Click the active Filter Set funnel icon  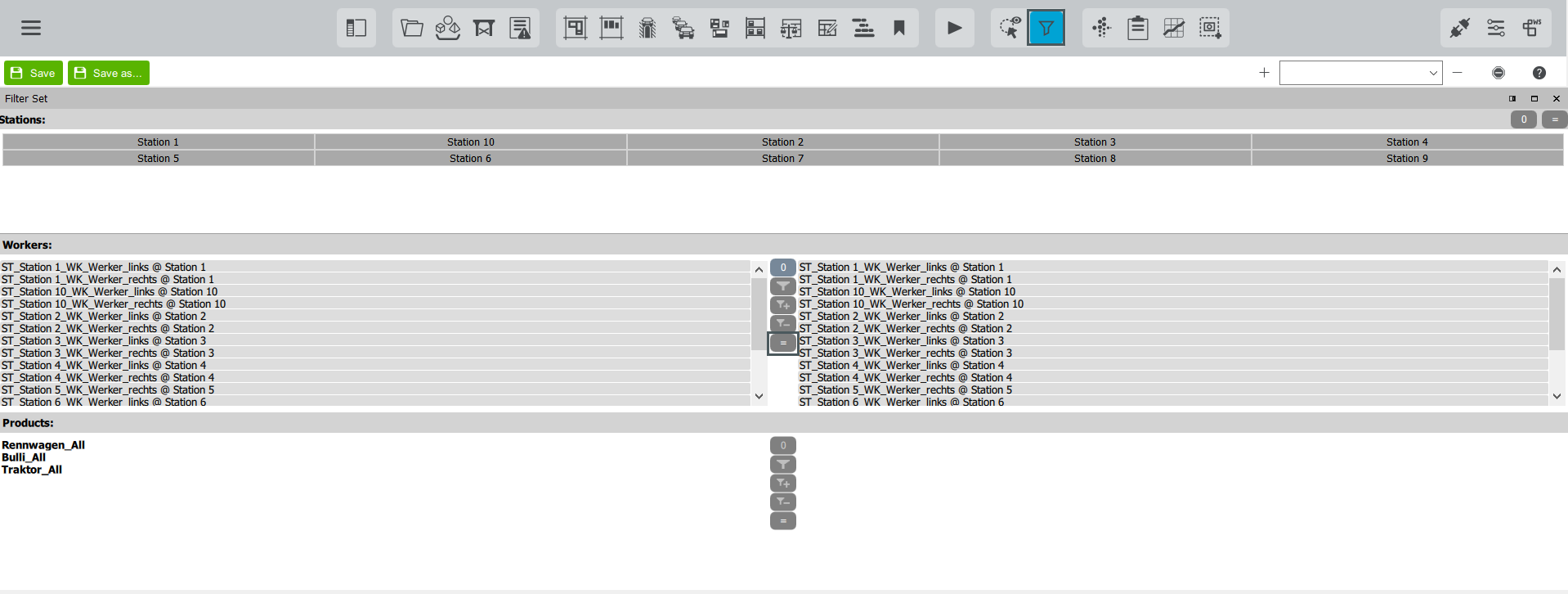(x=1046, y=28)
